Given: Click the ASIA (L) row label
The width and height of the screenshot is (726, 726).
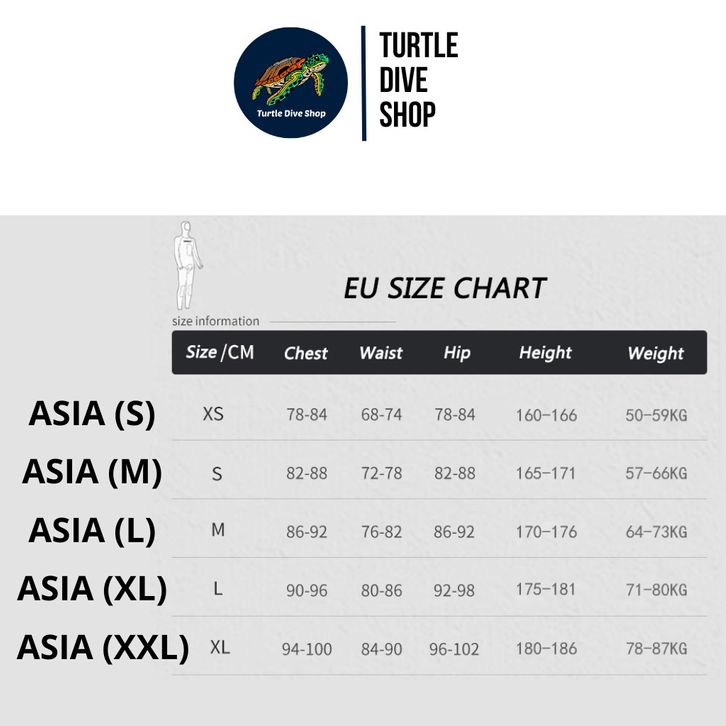Looking at the screenshot, I should click(x=92, y=530).
